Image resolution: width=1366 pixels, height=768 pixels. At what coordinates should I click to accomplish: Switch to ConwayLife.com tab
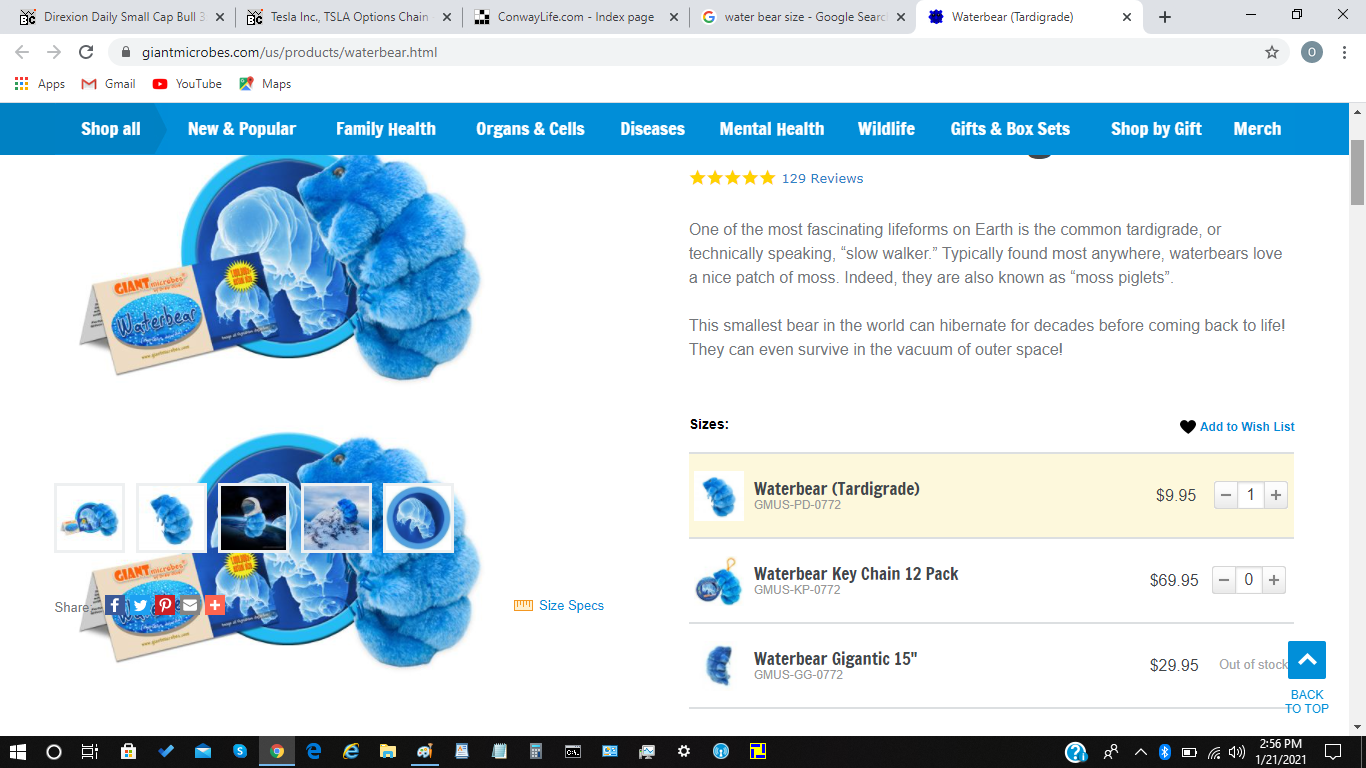tap(575, 17)
